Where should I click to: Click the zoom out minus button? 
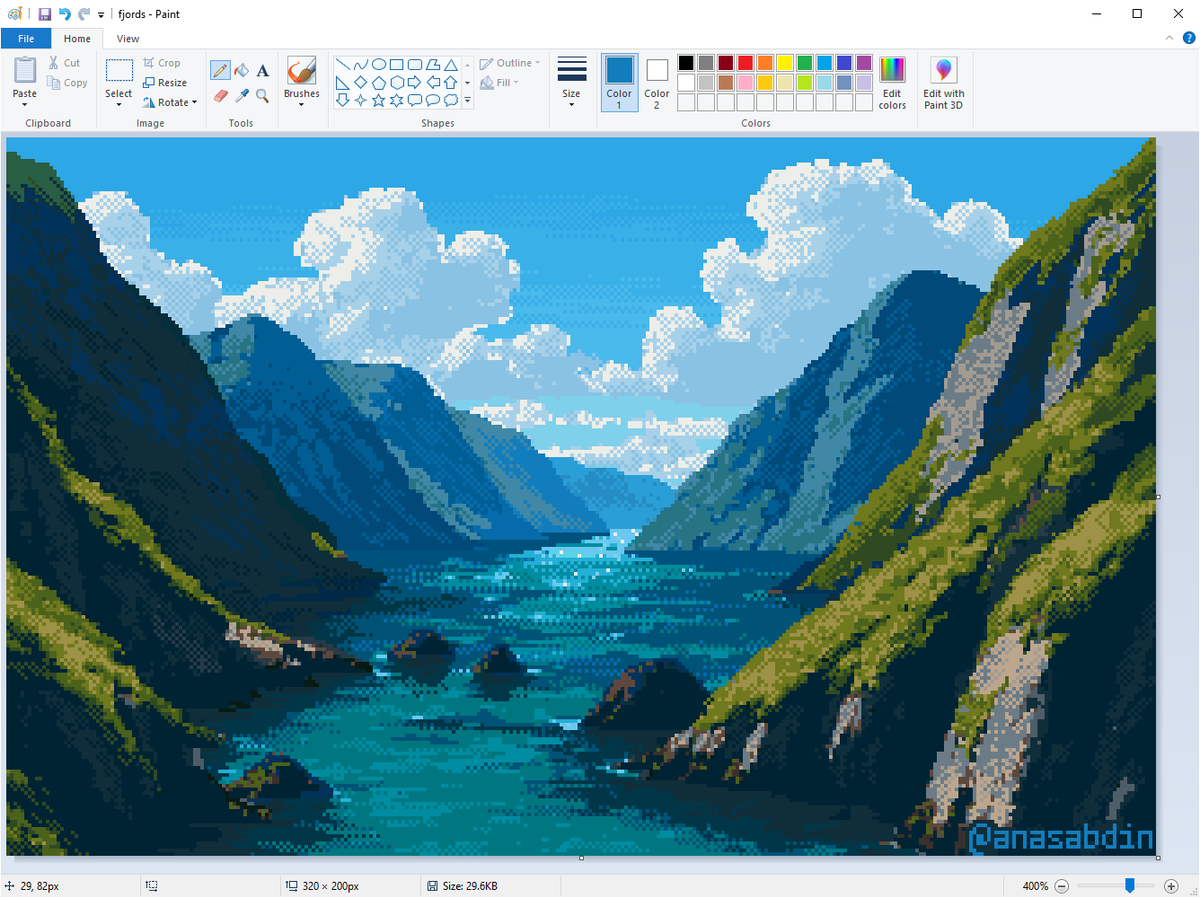point(1062,886)
